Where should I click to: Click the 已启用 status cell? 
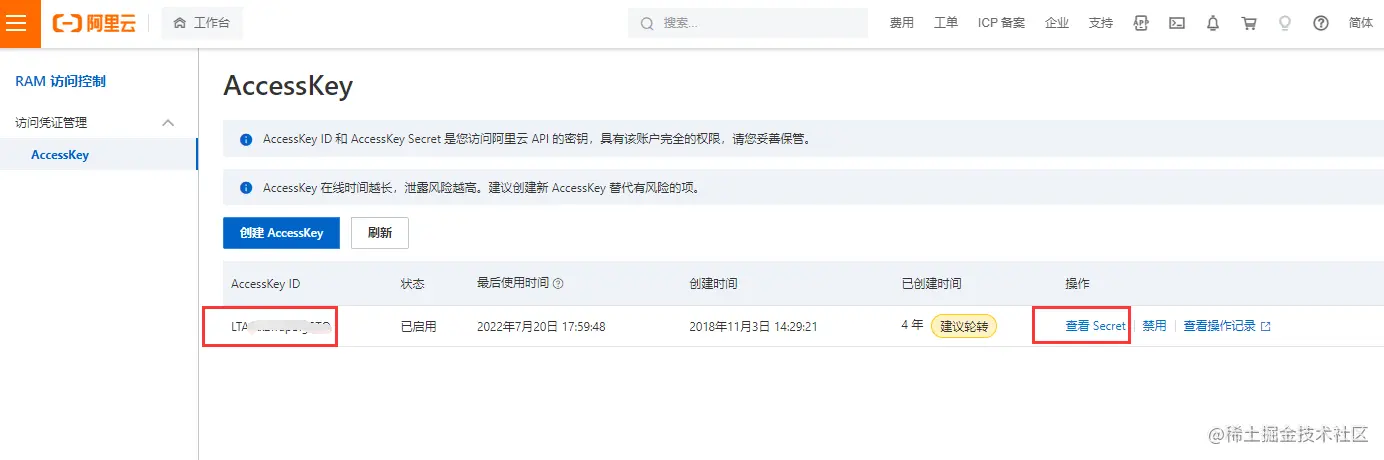click(x=418, y=326)
